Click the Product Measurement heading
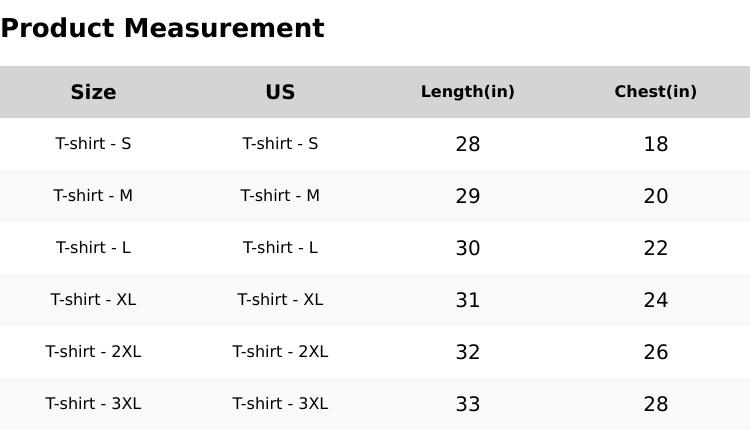Image resolution: width=750 pixels, height=430 pixels. (x=162, y=28)
